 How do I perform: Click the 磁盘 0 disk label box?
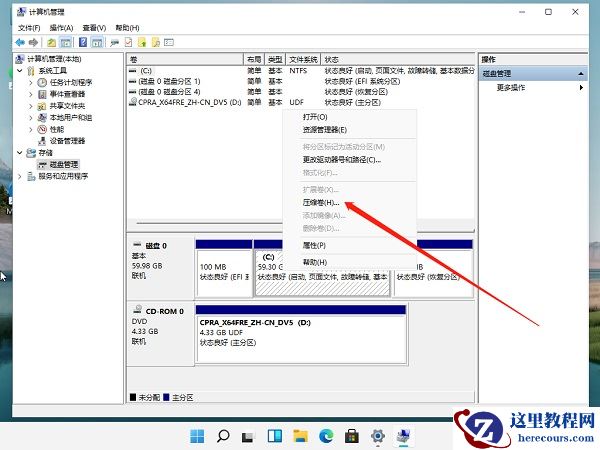(x=160, y=267)
